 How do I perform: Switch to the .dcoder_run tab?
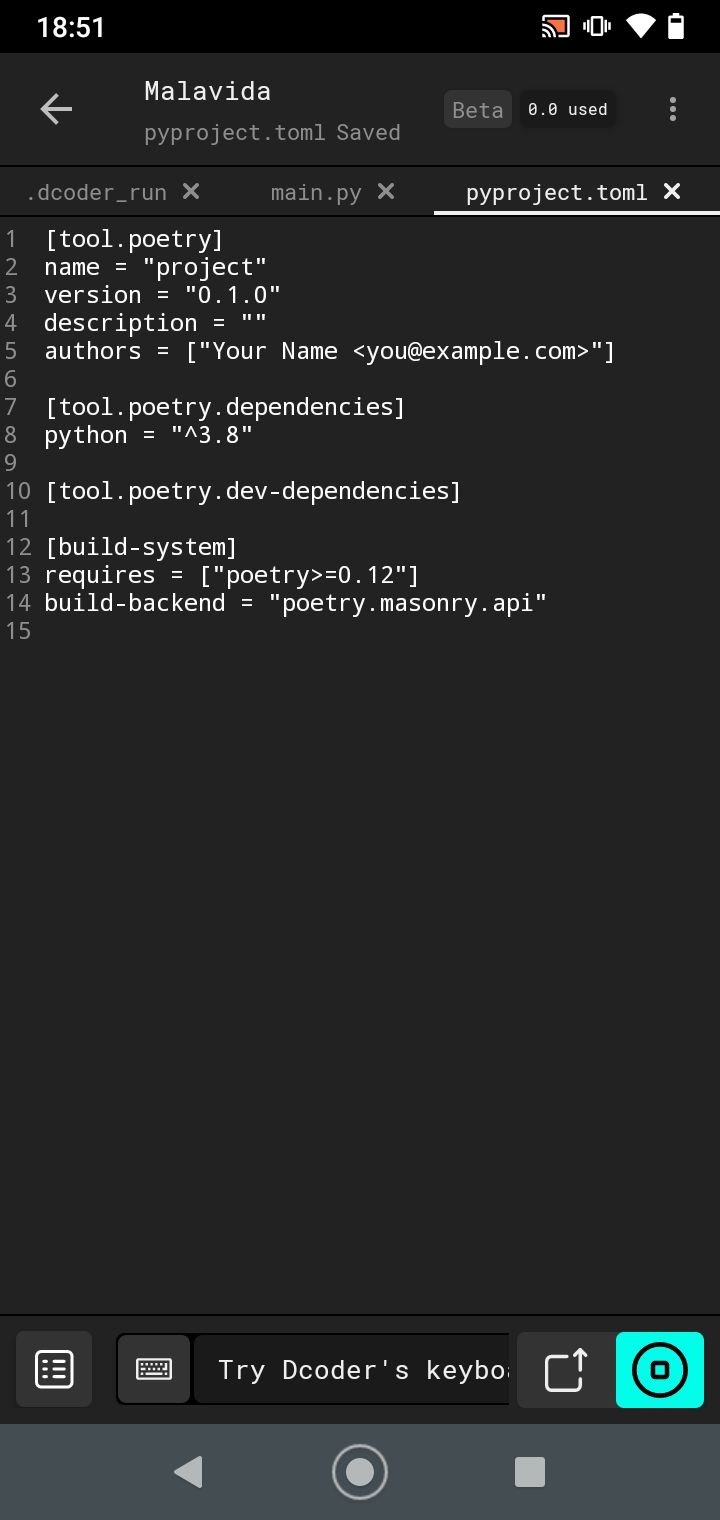(96, 192)
